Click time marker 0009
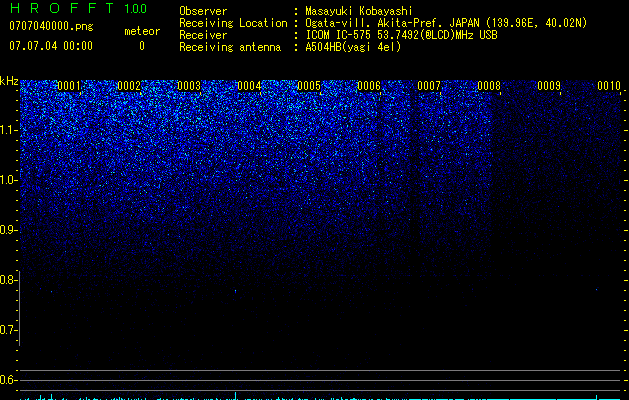This screenshot has width=629, height=400. pos(549,86)
